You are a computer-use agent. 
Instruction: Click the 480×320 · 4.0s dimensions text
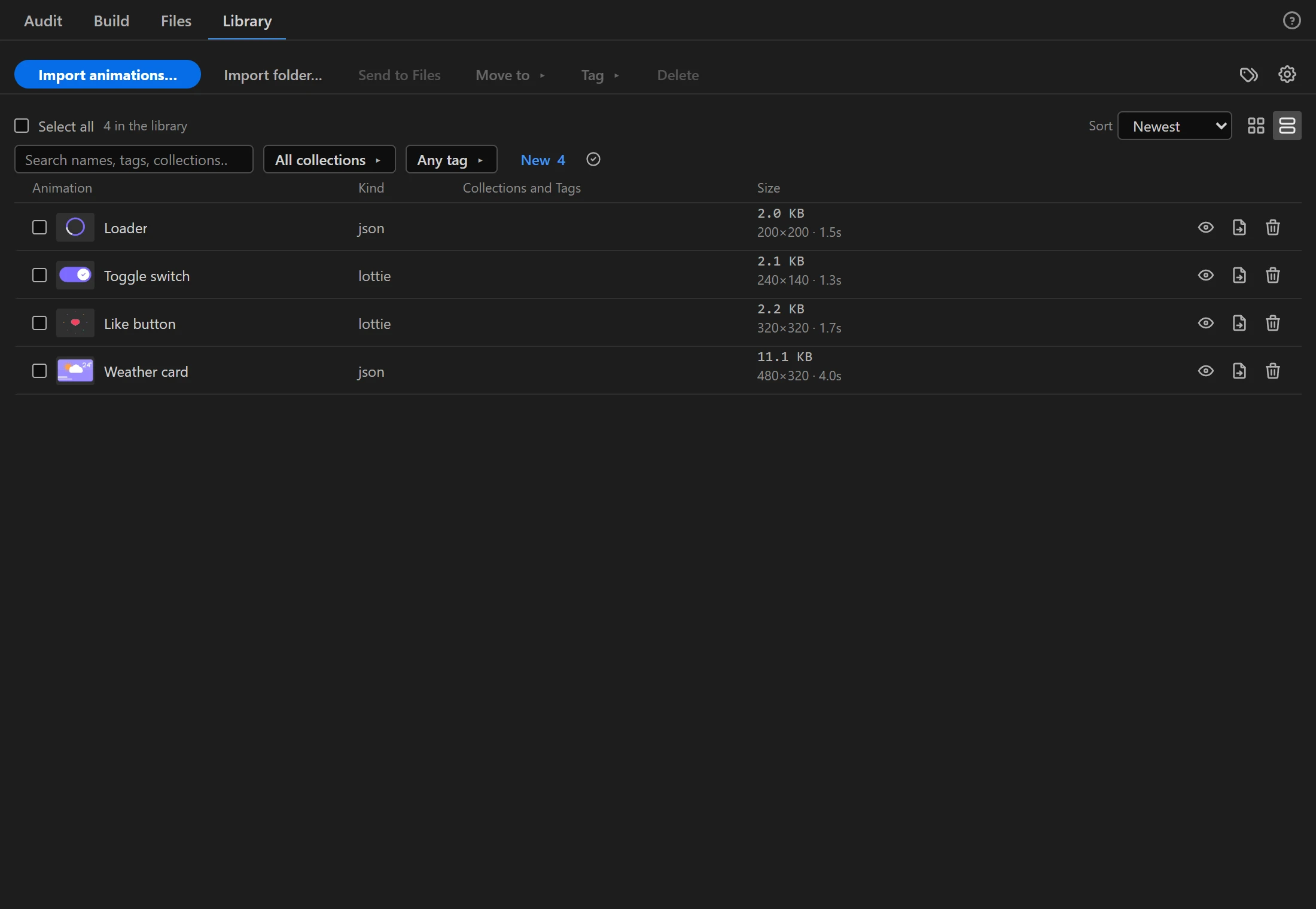[799, 376]
